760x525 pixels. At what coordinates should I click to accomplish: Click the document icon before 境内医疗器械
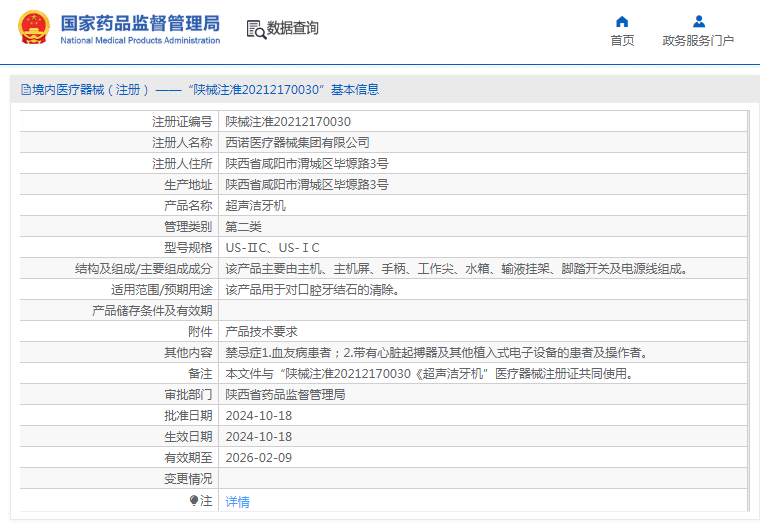[x=25, y=90]
